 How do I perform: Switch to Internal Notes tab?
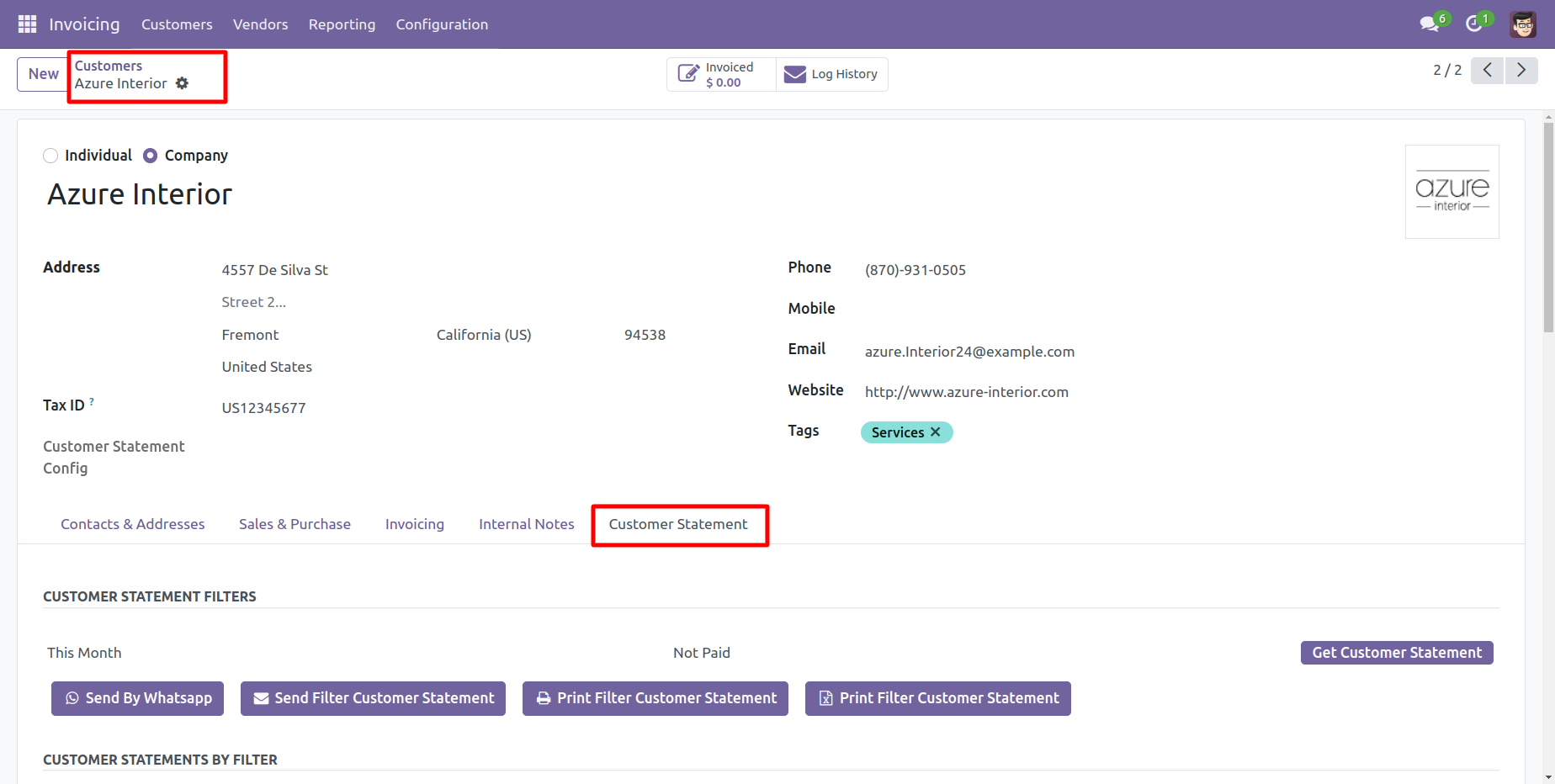[x=527, y=524]
